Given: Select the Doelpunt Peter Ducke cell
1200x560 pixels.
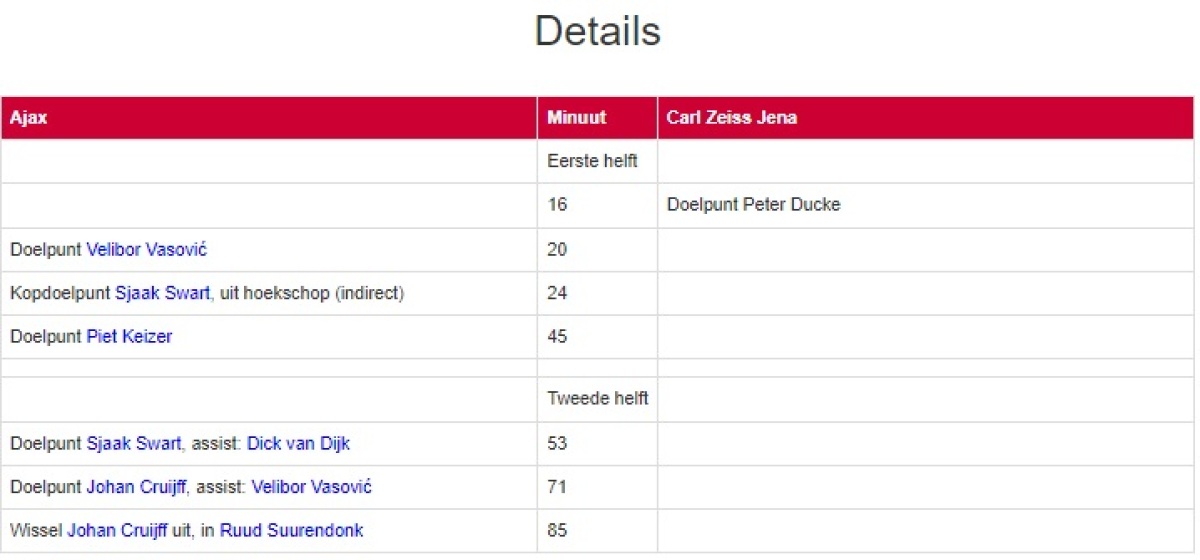Looking at the screenshot, I should [x=754, y=205].
